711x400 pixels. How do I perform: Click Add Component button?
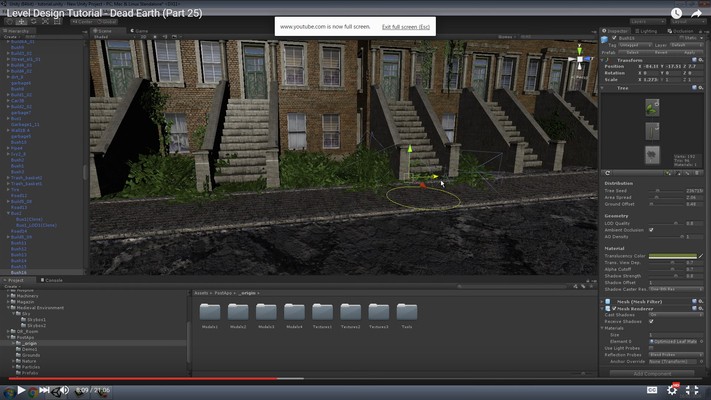(x=652, y=374)
